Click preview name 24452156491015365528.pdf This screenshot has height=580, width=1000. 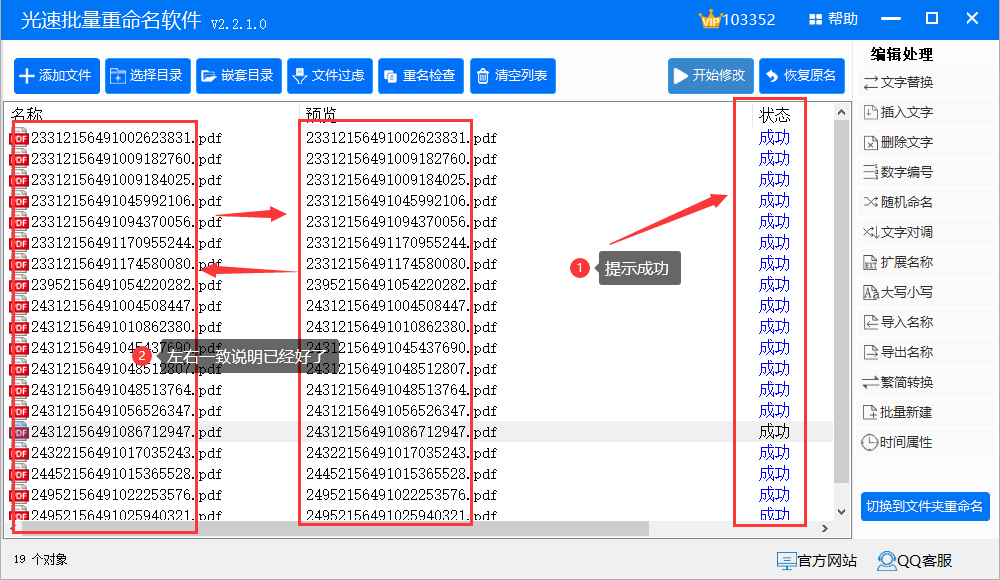pos(401,474)
